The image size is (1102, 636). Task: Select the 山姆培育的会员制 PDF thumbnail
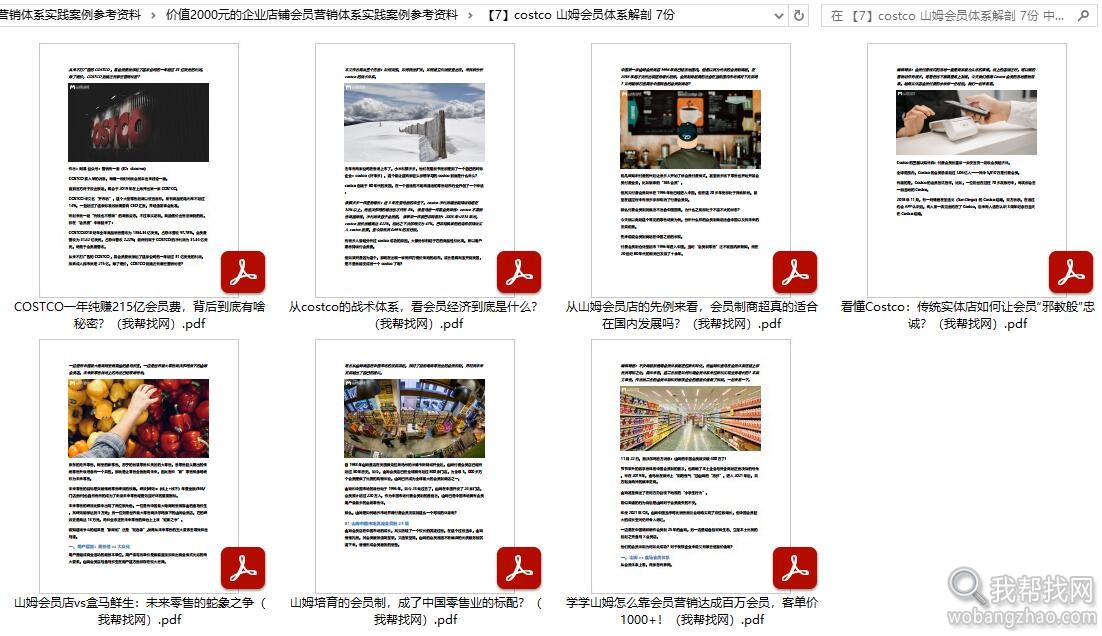click(415, 467)
